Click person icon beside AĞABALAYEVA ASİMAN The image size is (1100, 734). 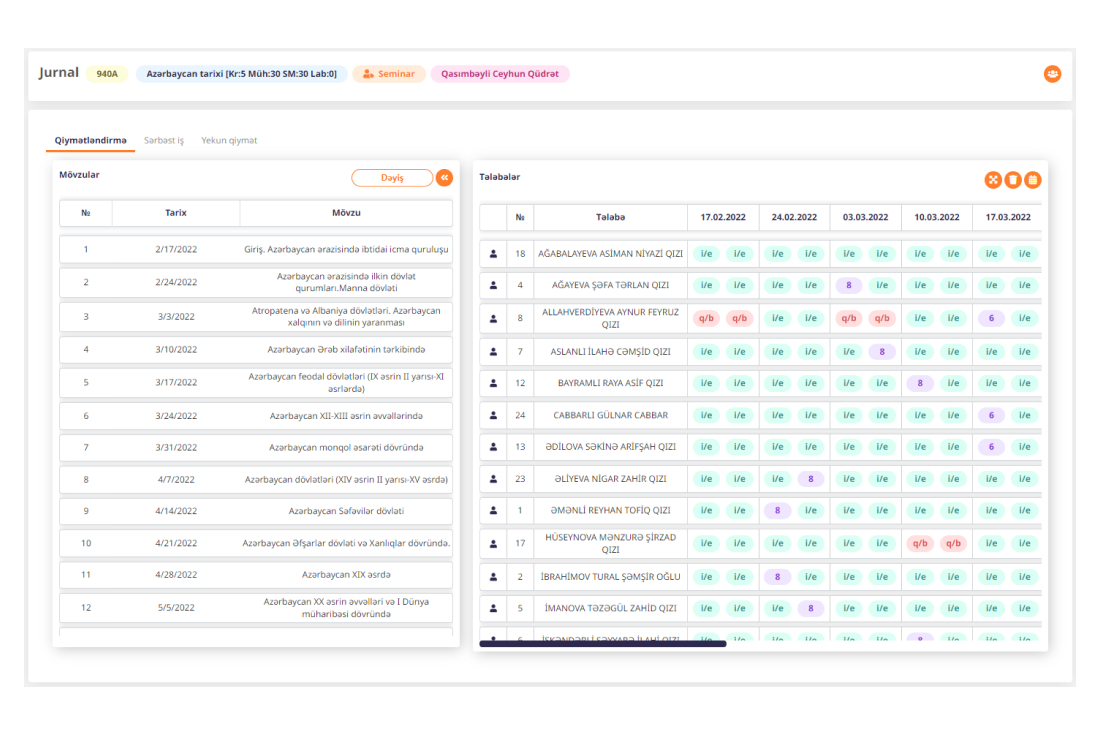tap(493, 254)
